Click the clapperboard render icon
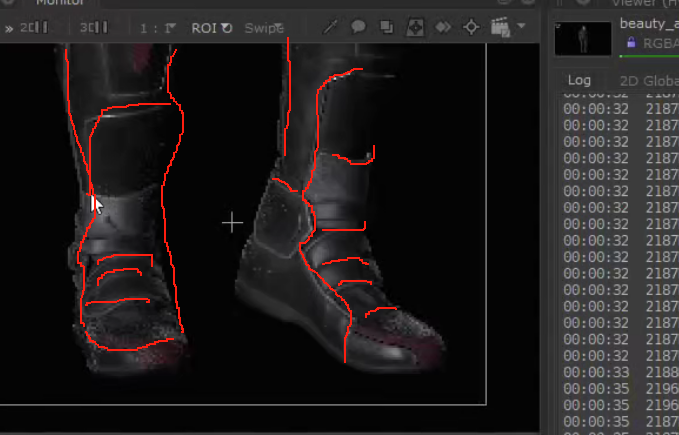Viewport: 679px width, 435px height. pyautogui.click(x=501, y=27)
